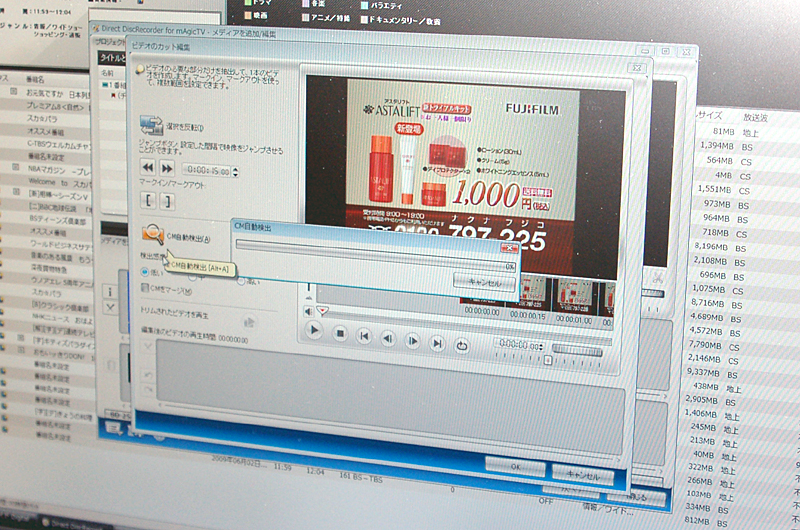This screenshot has width=800, height=530.
Task: Step forward one frame
Action: click(x=412, y=341)
